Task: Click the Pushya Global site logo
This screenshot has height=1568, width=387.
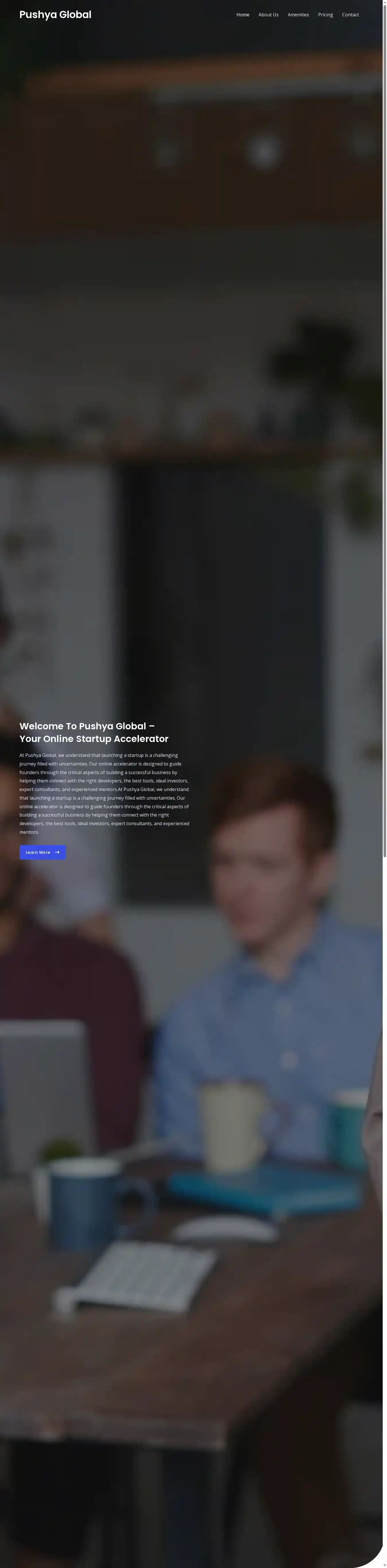Action: 55,15
